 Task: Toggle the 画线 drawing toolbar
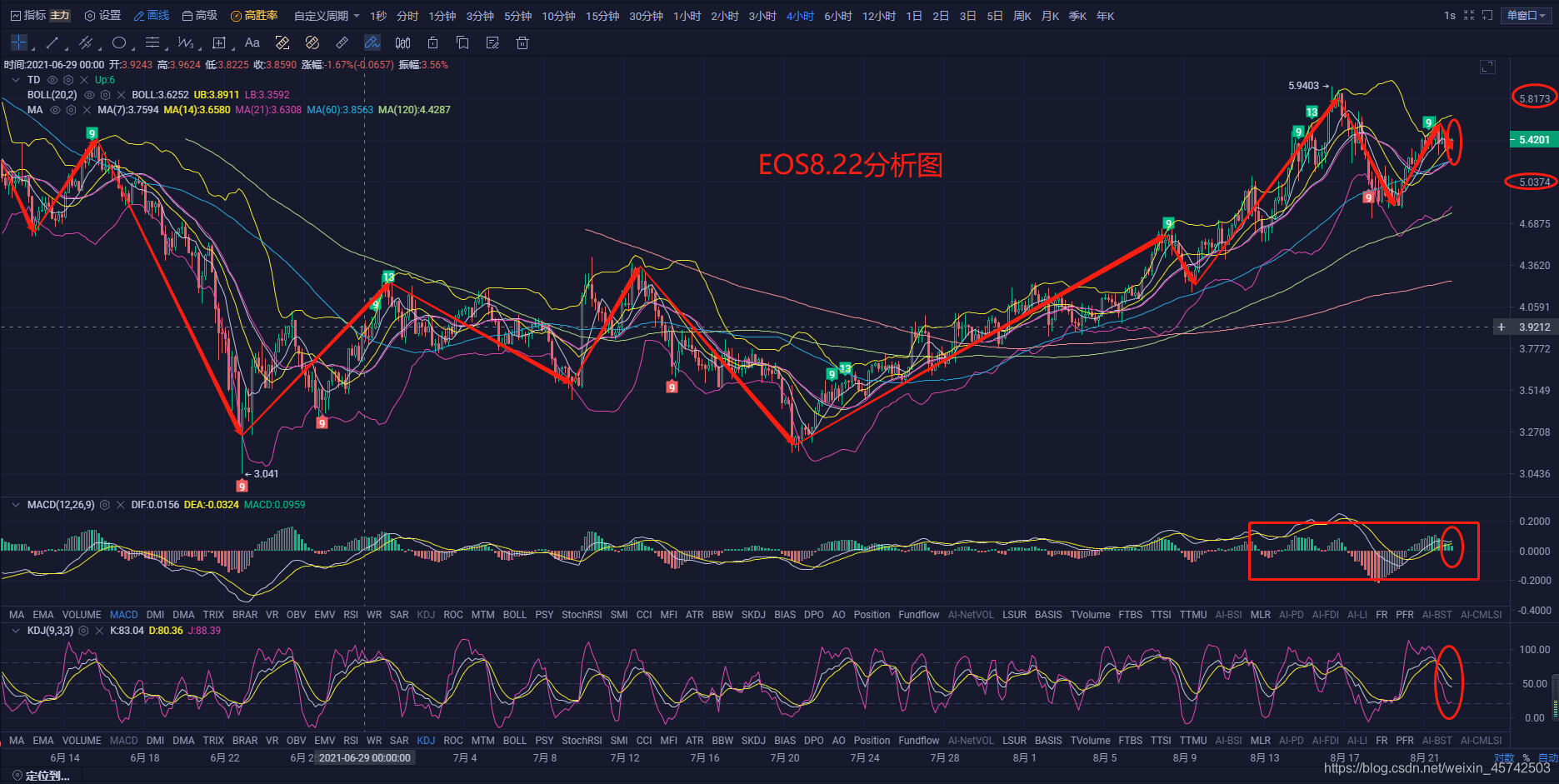tap(152, 16)
